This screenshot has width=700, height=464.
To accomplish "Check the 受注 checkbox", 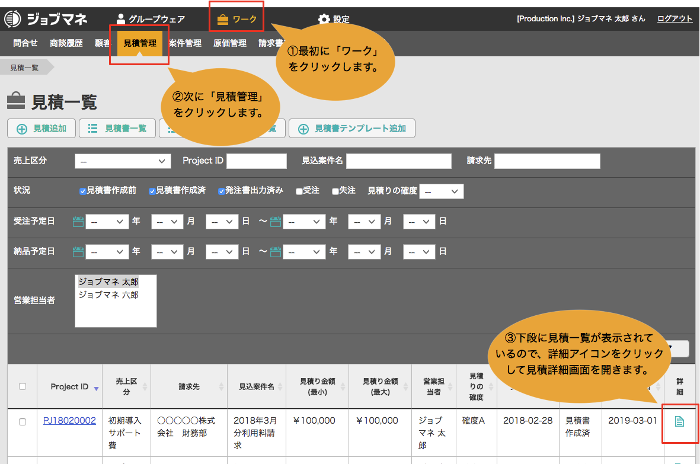I will pyautogui.click(x=299, y=192).
